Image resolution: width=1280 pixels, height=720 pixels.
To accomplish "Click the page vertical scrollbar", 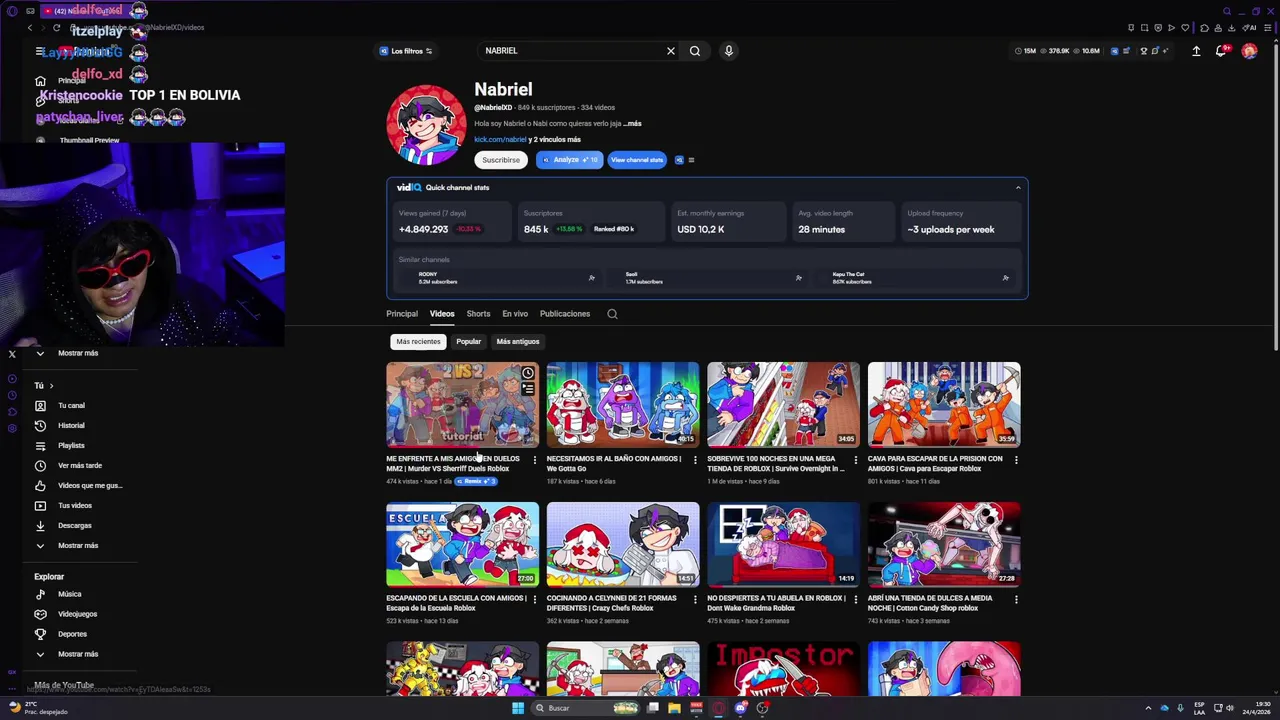I will (1275, 200).
